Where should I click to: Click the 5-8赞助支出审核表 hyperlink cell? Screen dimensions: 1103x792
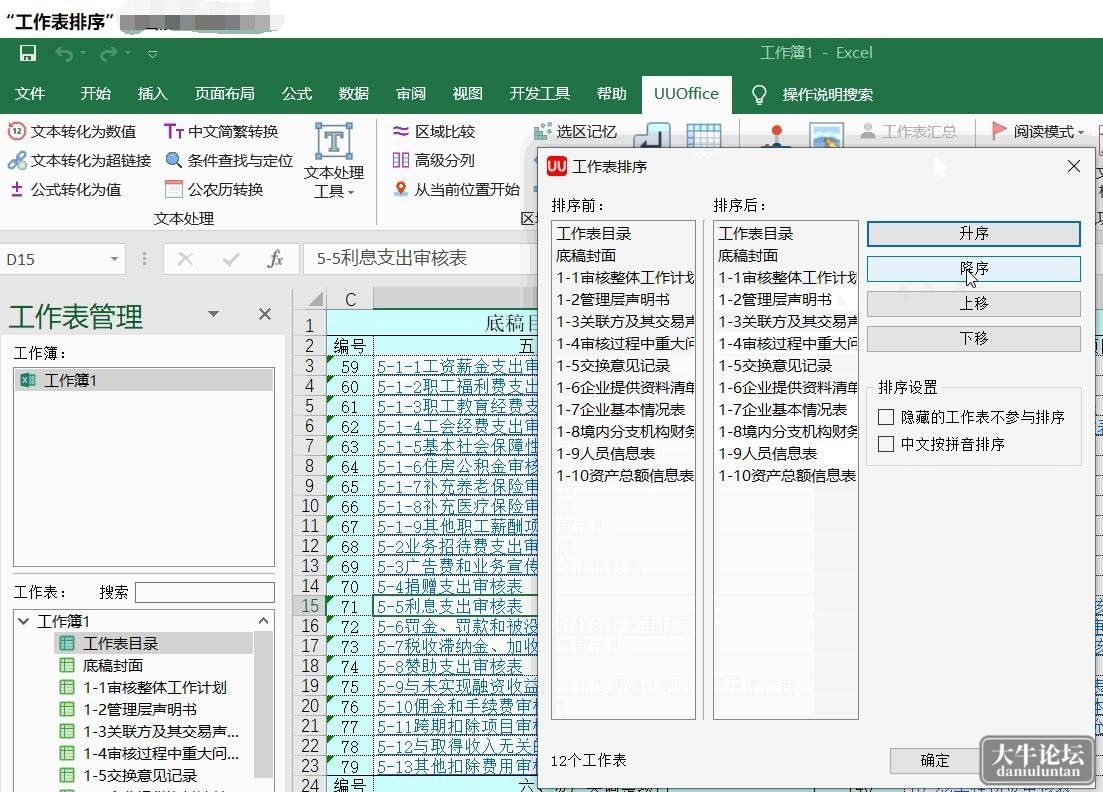[450, 666]
